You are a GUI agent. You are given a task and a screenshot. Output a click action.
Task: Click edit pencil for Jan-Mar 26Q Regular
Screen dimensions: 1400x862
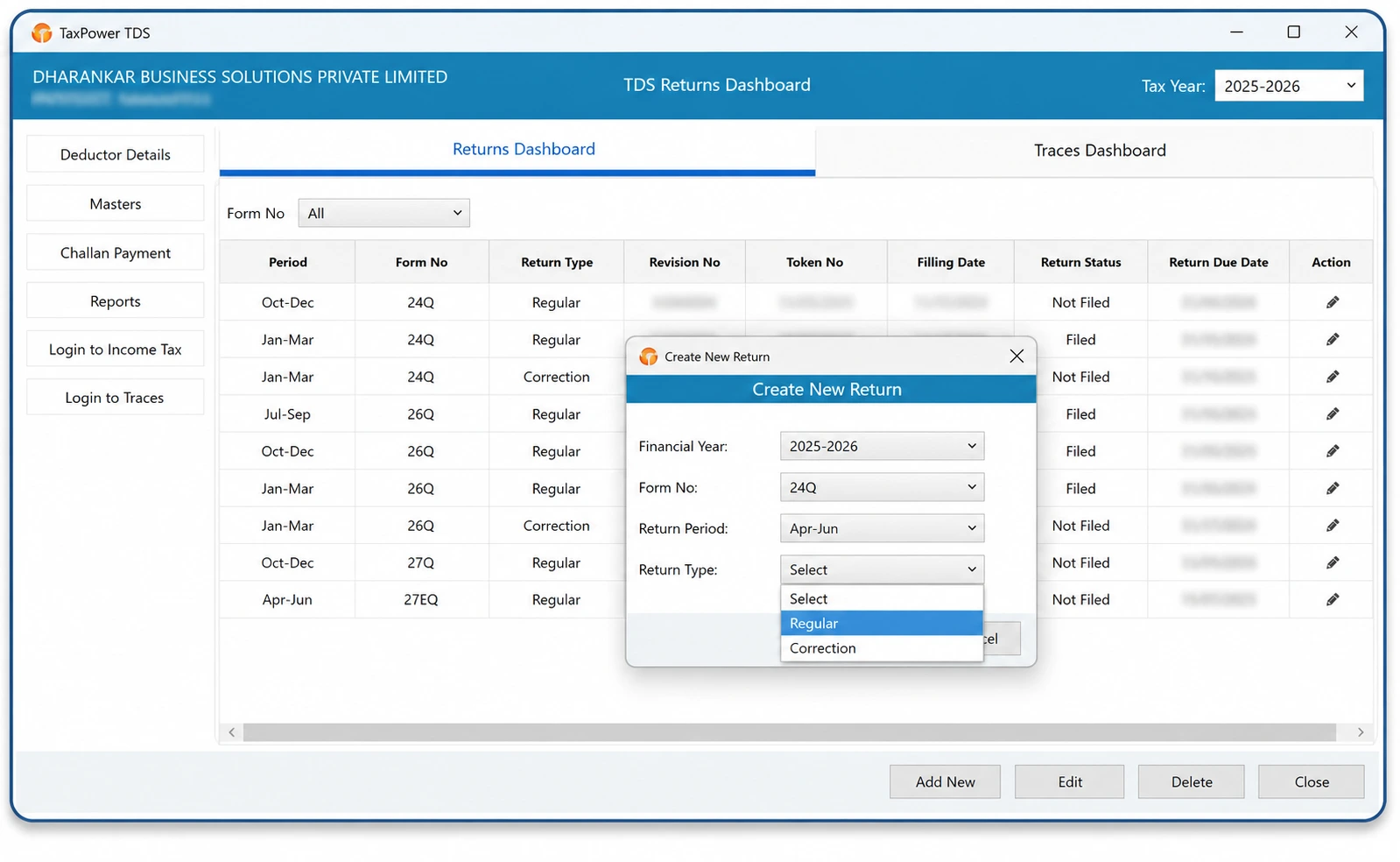(1332, 488)
